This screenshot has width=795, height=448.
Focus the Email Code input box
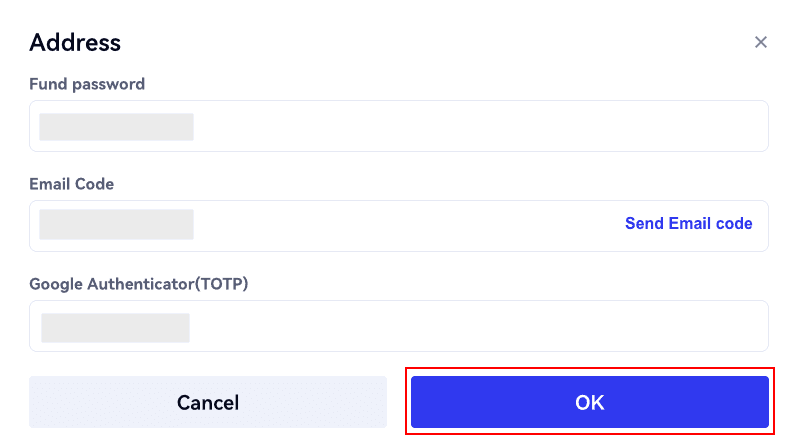(398, 226)
